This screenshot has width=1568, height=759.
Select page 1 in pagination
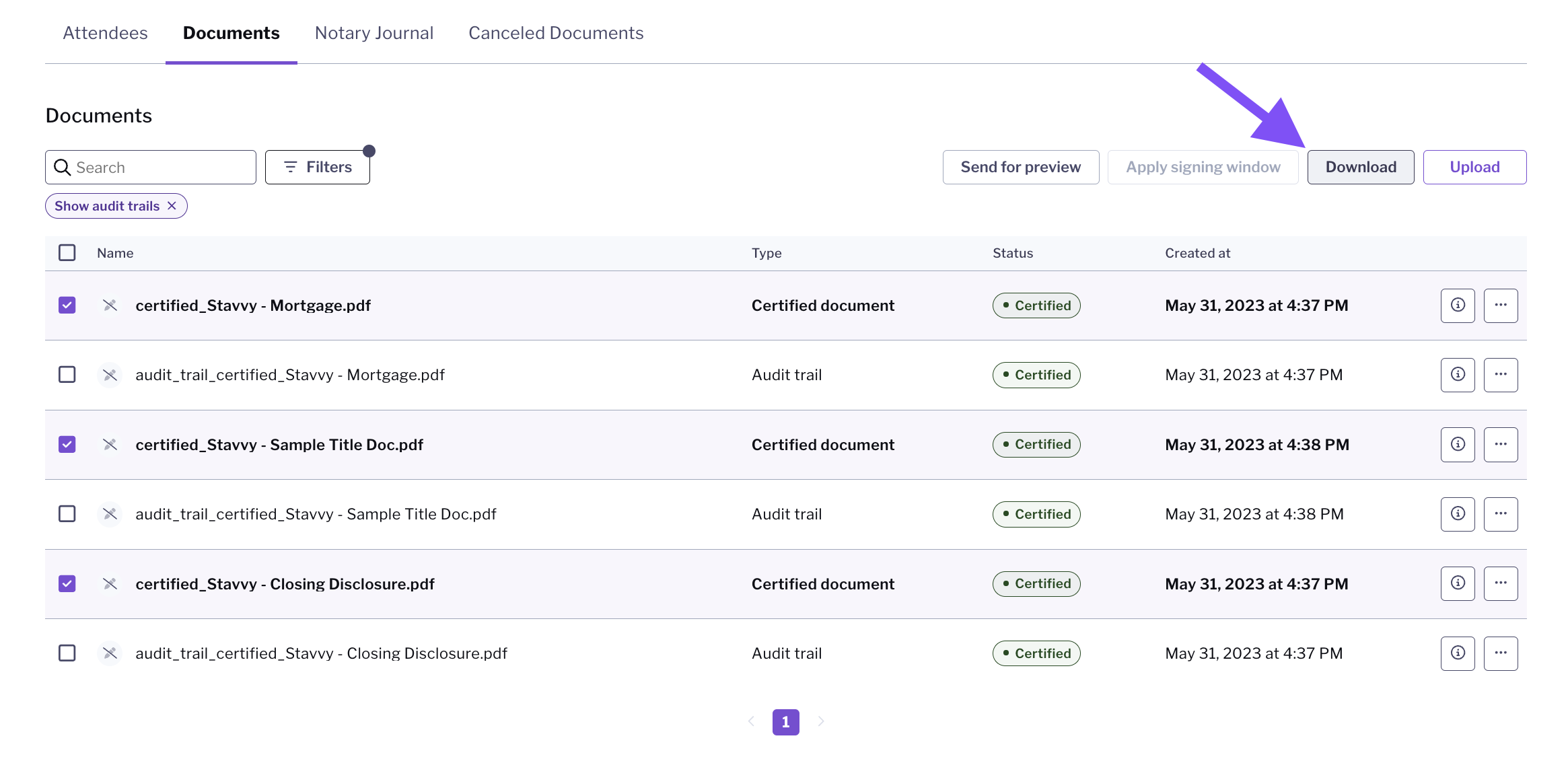(x=786, y=722)
